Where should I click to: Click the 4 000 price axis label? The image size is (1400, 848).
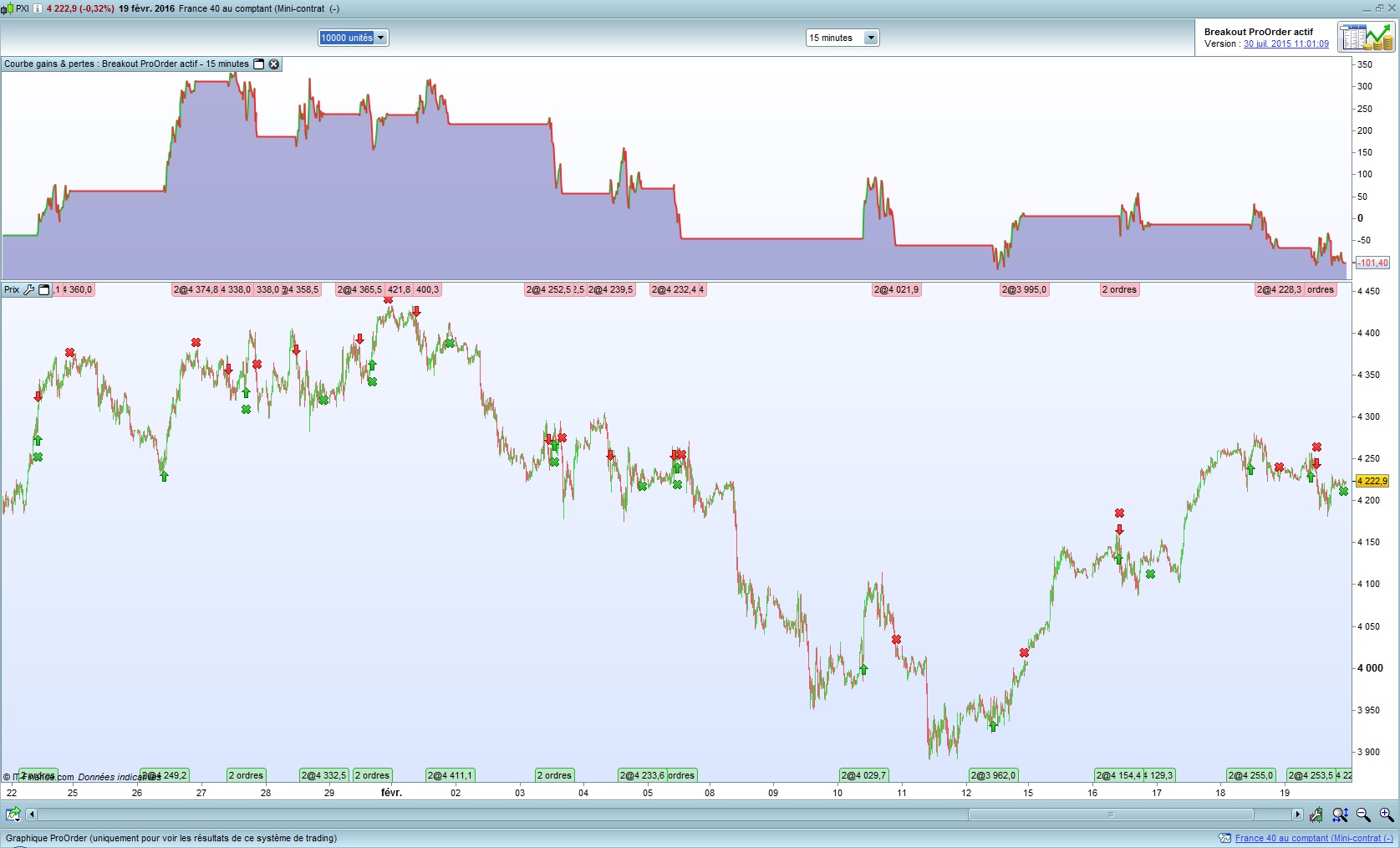pyautogui.click(x=1370, y=667)
